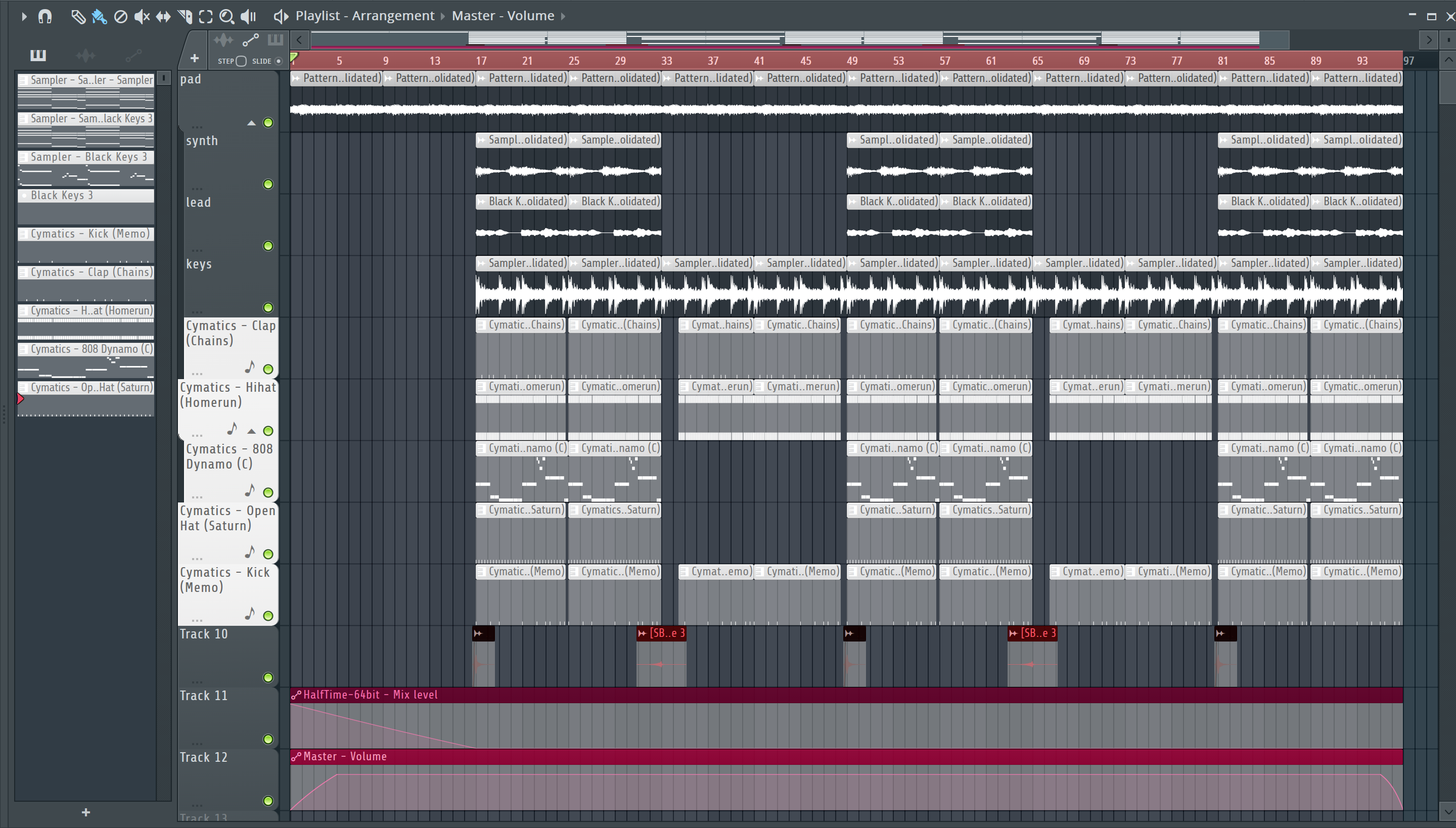The height and width of the screenshot is (828, 1456).
Task: Click note icon on Cymatics - Hihat track
Action: (232, 429)
